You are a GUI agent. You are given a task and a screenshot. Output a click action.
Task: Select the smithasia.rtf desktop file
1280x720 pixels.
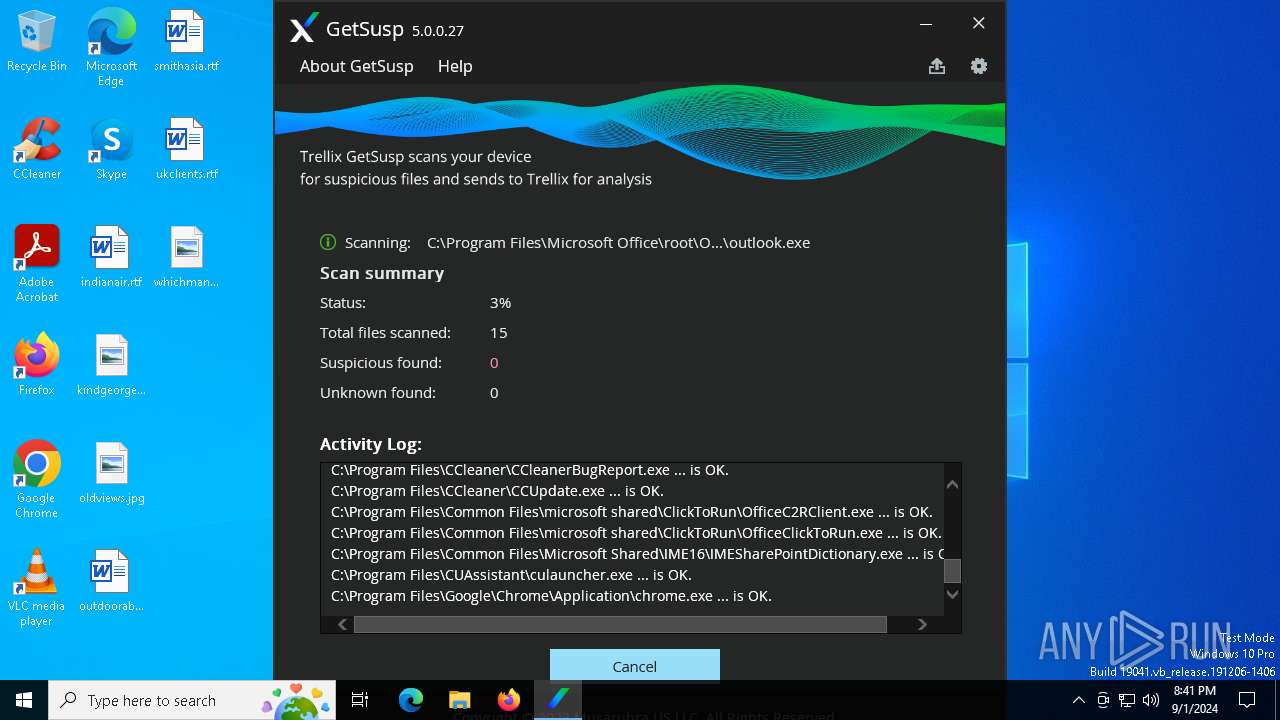[x=186, y=42]
